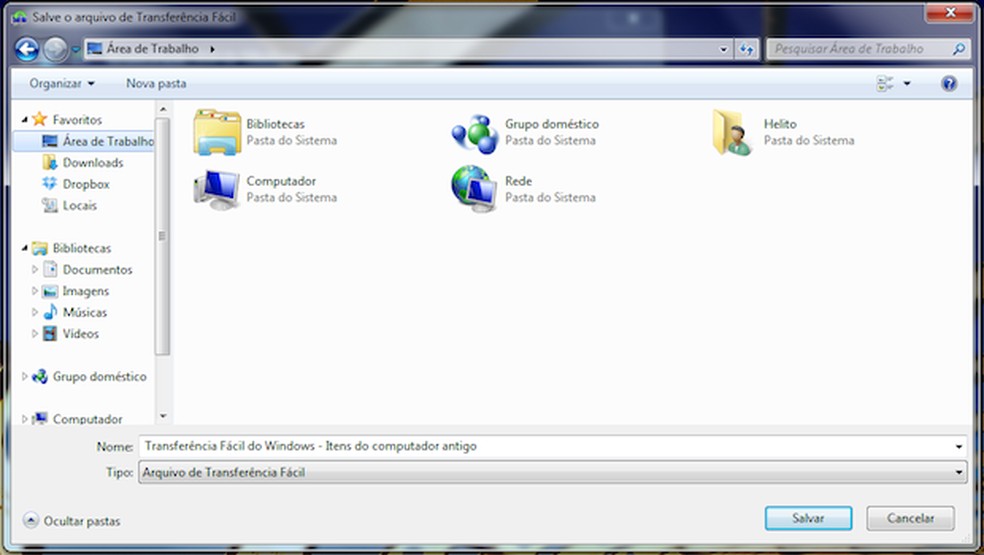This screenshot has height=555, width=984.
Task: Click the Helito item name
Action: click(780, 124)
